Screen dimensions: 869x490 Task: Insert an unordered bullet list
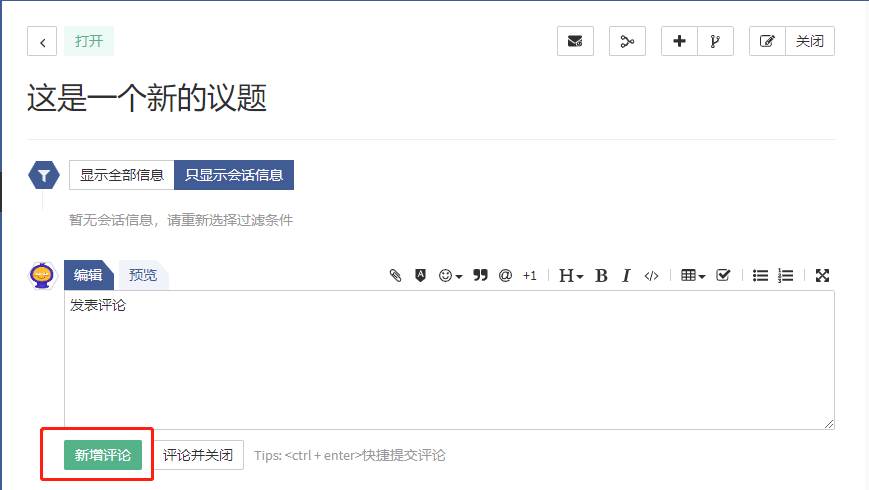click(760, 276)
